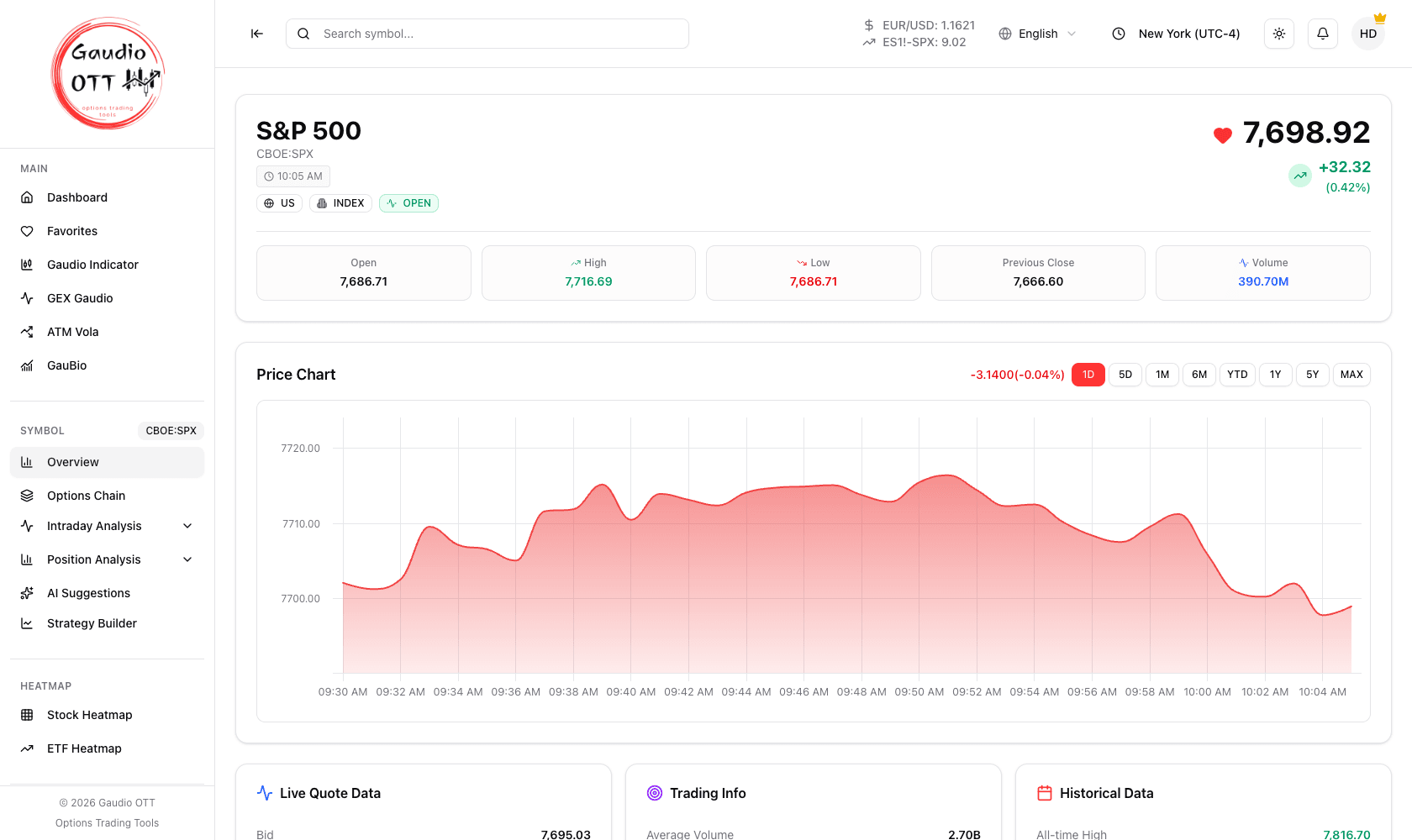Expand the Intraday Analysis chevron
1412x840 pixels.
click(x=187, y=526)
